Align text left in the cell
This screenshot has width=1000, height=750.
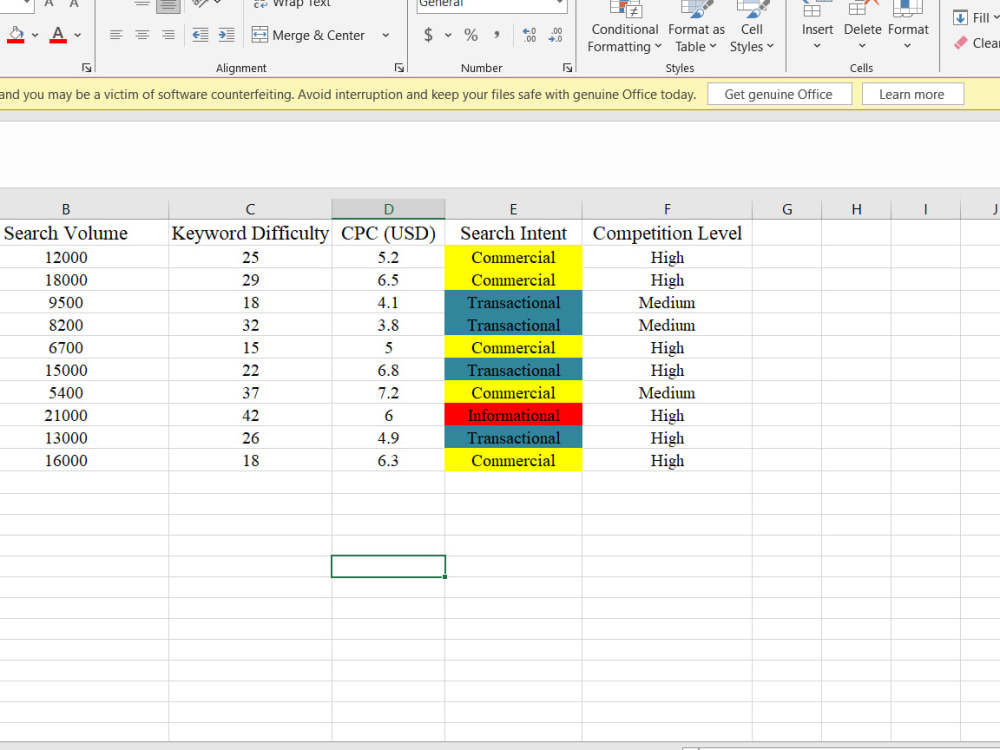[116, 35]
